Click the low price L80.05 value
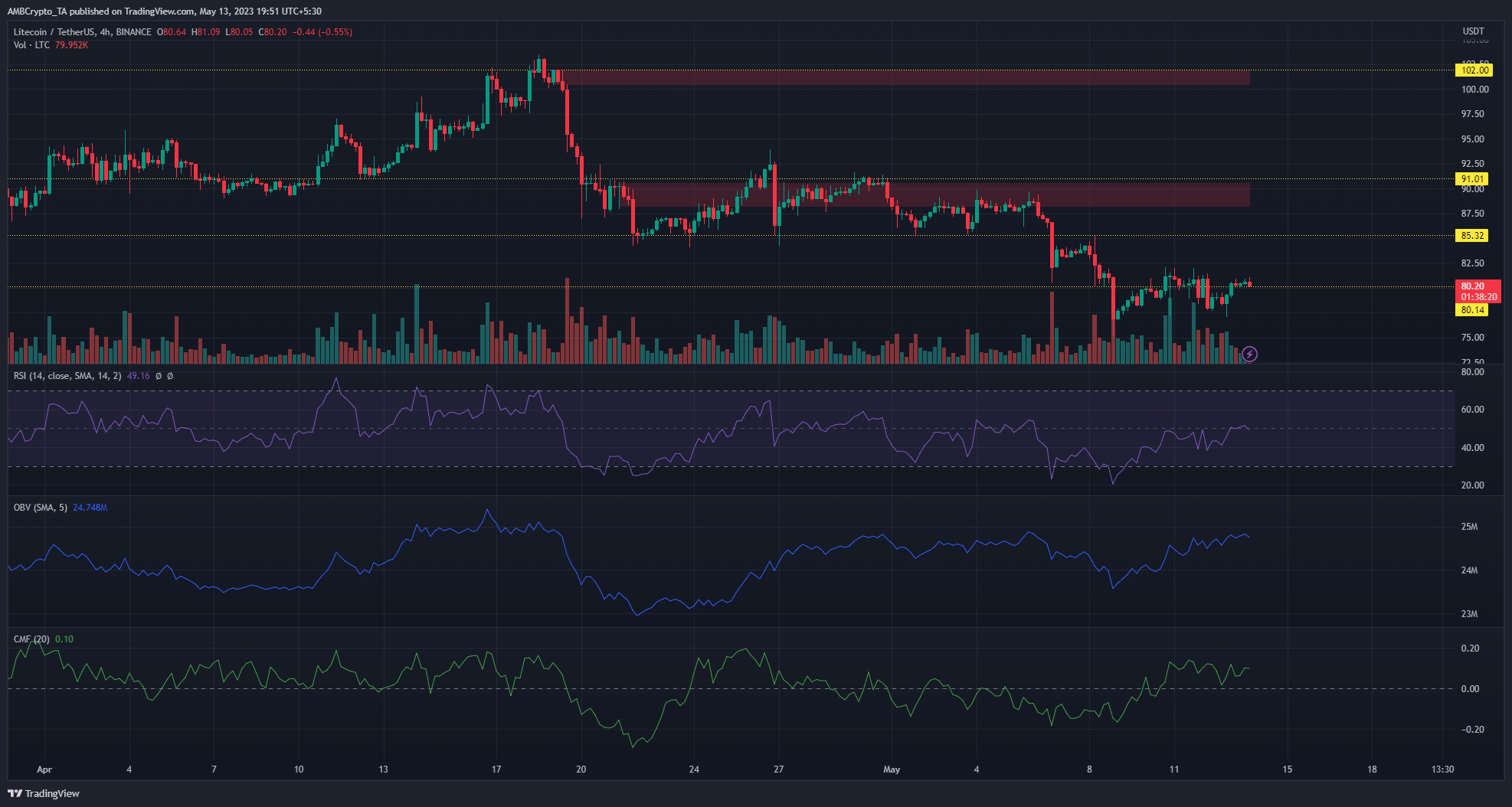 click(x=239, y=32)
